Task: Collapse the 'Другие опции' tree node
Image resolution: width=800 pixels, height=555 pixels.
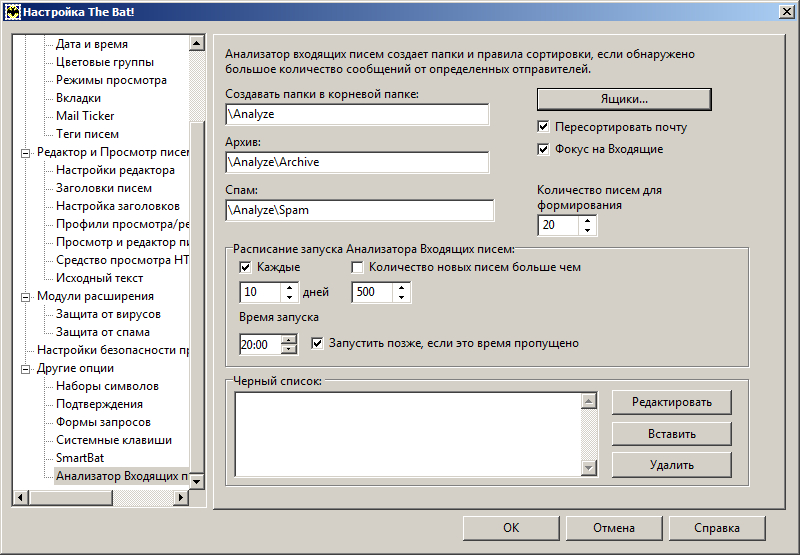Action: click(x=26, y=368)
